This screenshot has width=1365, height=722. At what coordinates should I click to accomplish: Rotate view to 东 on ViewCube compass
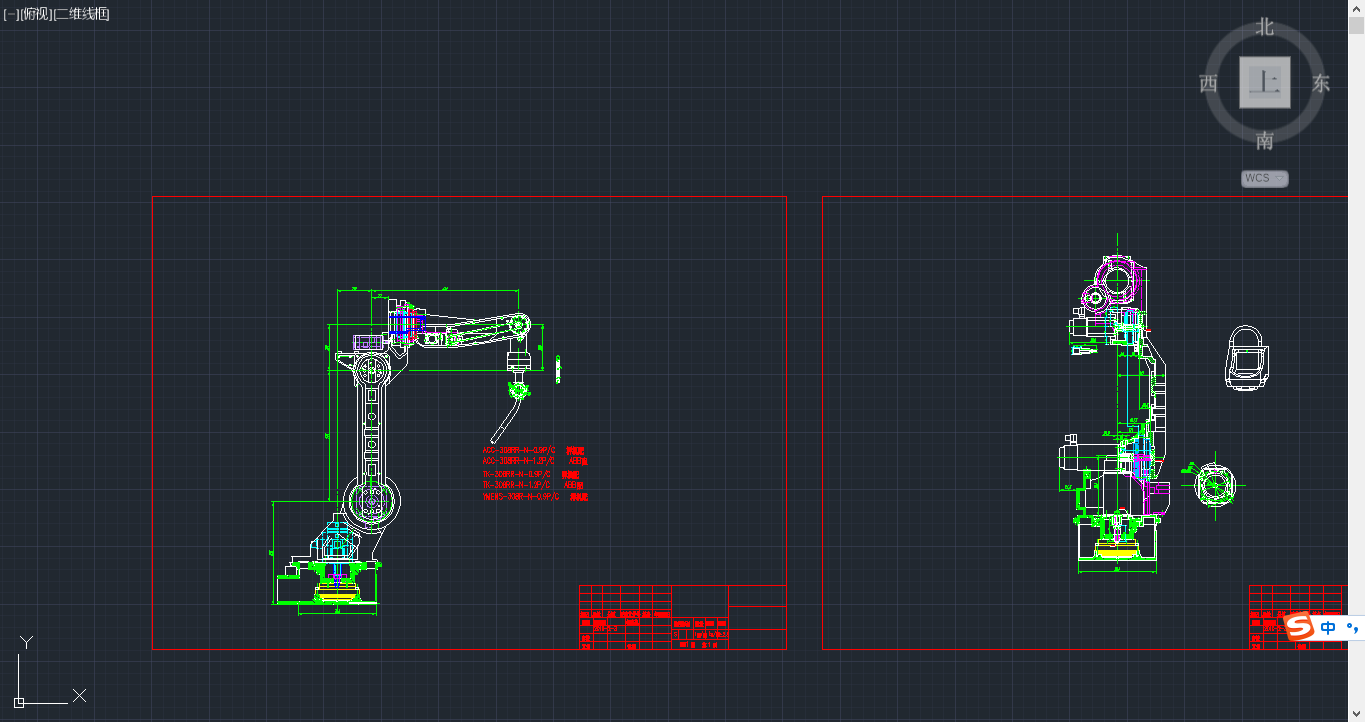pyautogui.click(x=1321, y=84)
